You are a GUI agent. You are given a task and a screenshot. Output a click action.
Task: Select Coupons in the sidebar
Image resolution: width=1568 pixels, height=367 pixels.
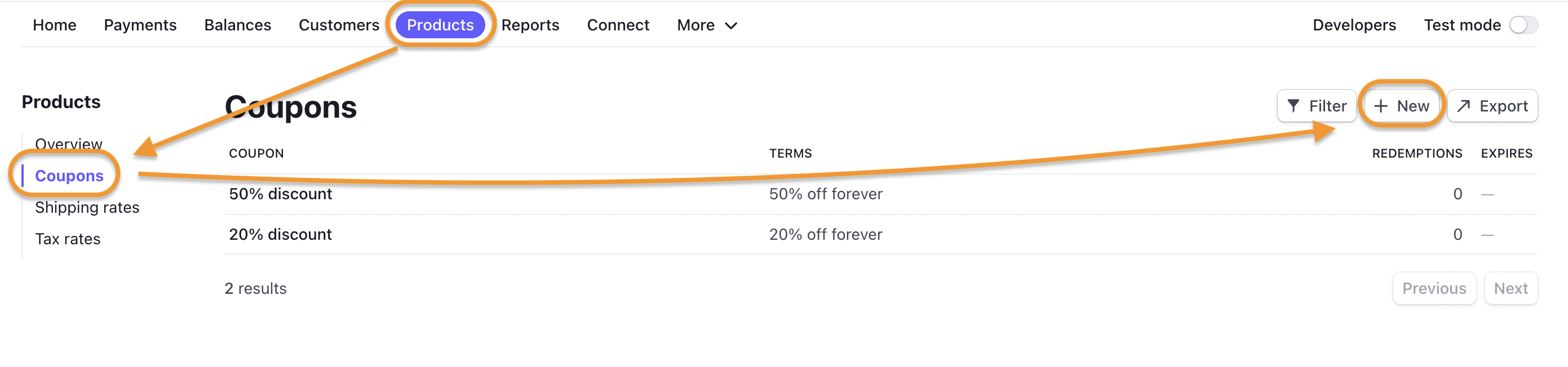point(69,176)
